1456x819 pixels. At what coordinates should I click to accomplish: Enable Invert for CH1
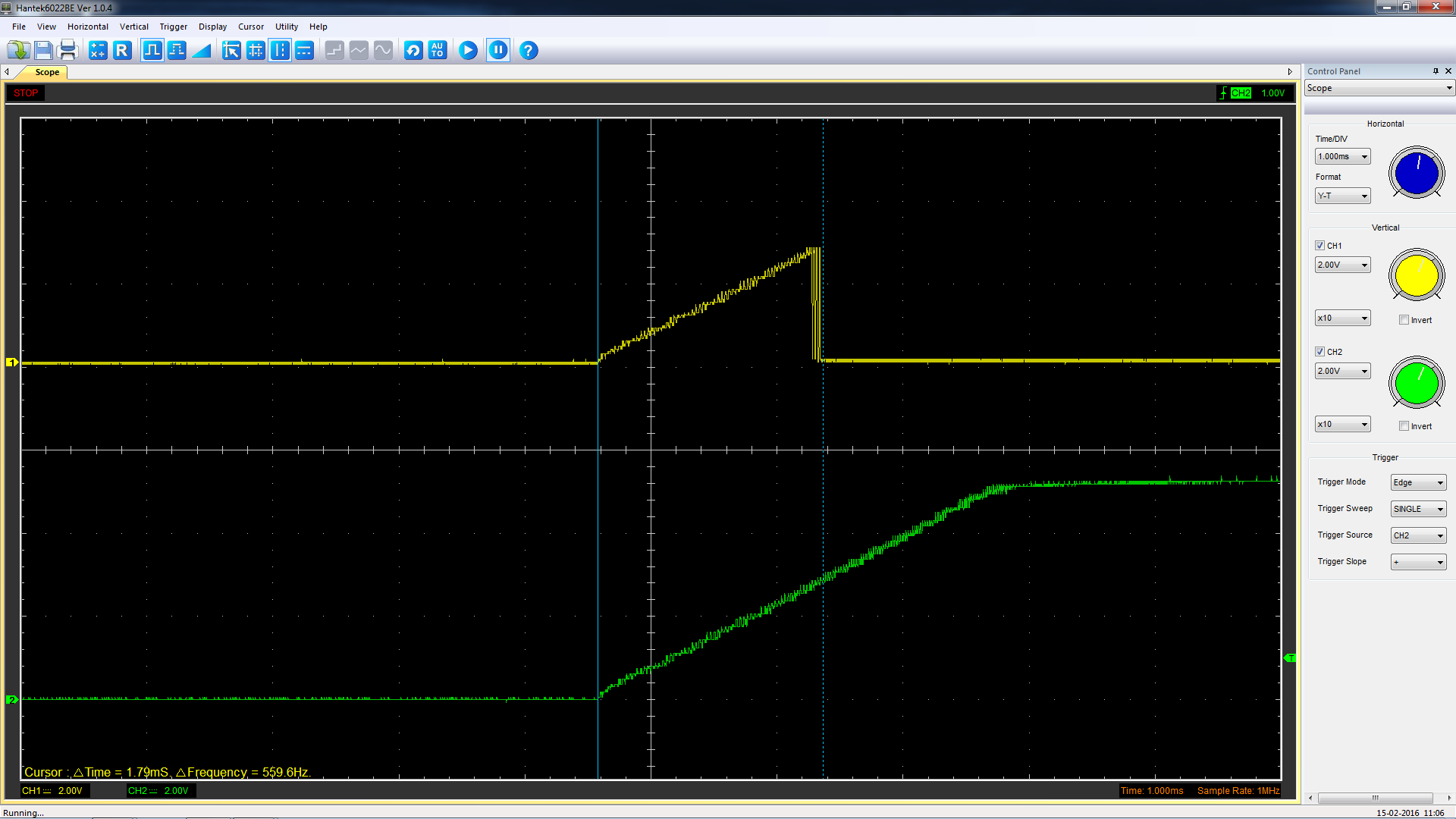[x=1404, y=319]
